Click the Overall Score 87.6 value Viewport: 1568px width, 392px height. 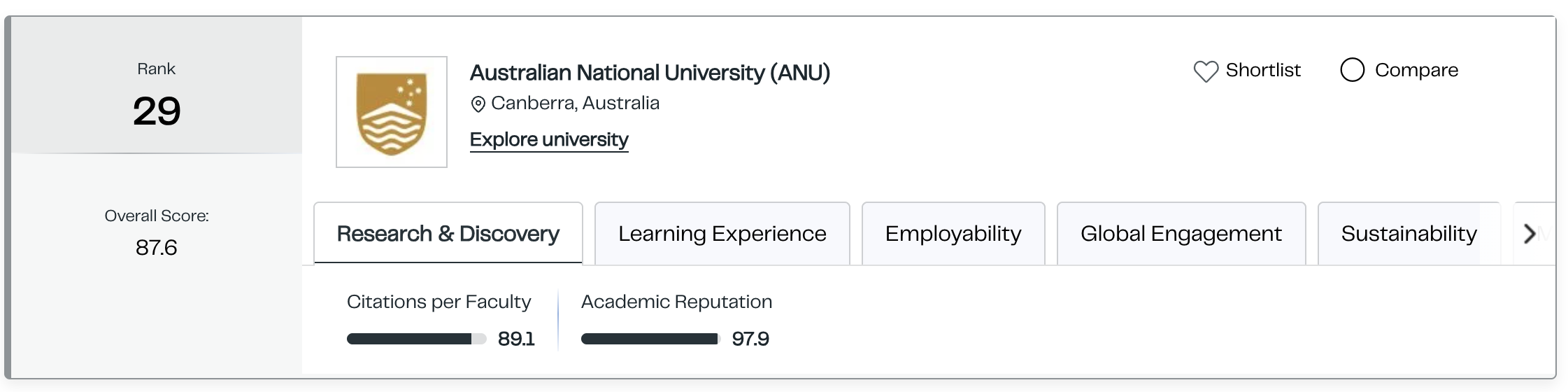pyautogui.click(x=157, y=248)
